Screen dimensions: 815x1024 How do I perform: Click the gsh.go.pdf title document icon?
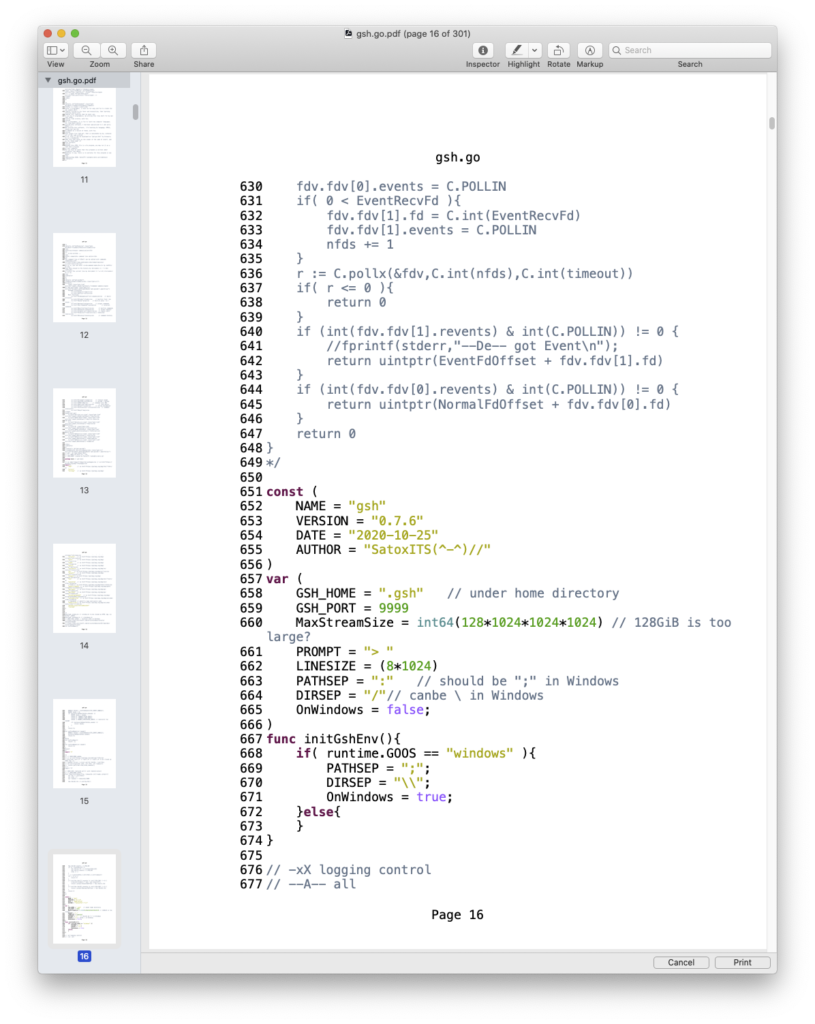point(348,33)
